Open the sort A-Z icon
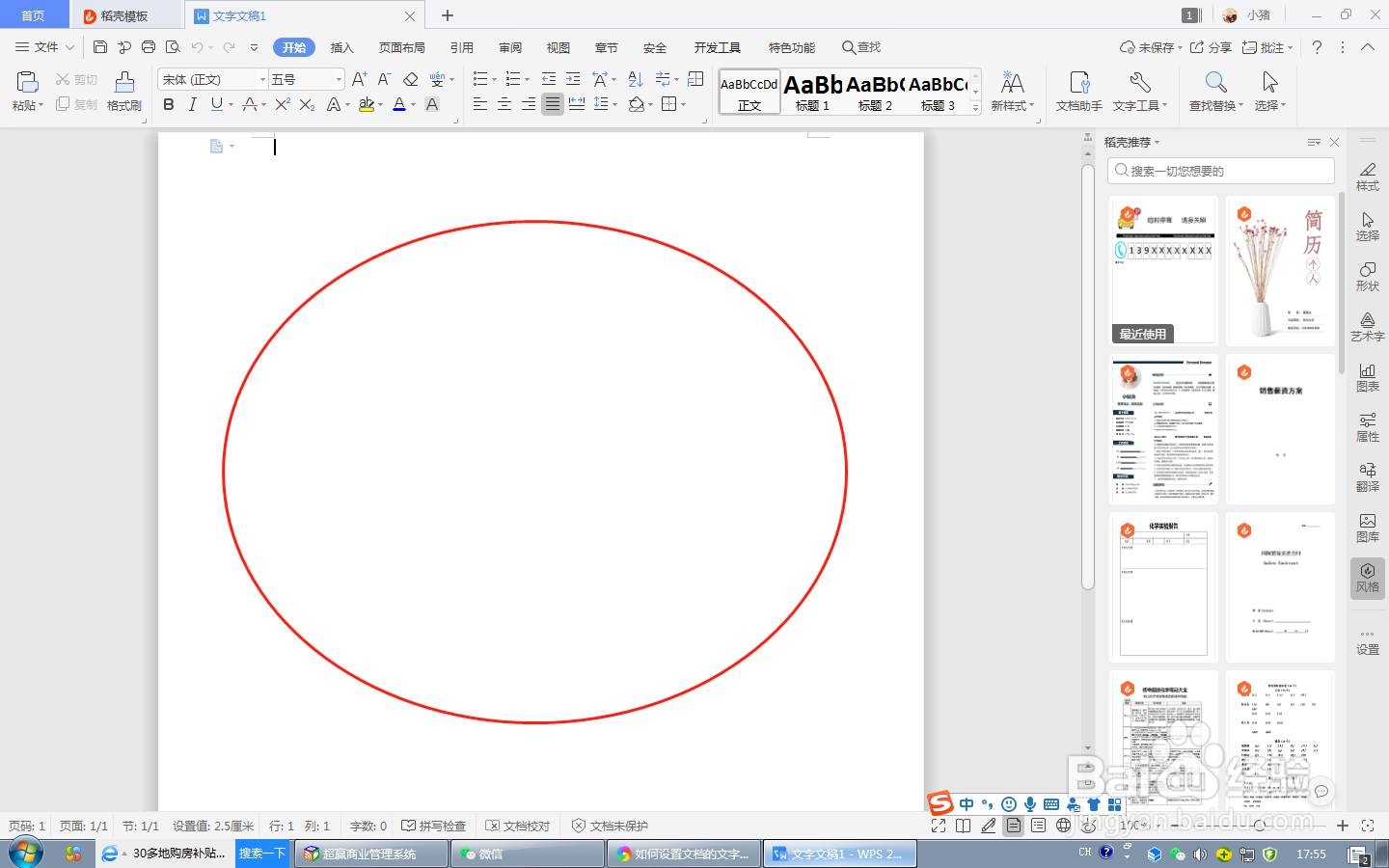Viewport: 1389px width, 868px height. coord(636,79)
